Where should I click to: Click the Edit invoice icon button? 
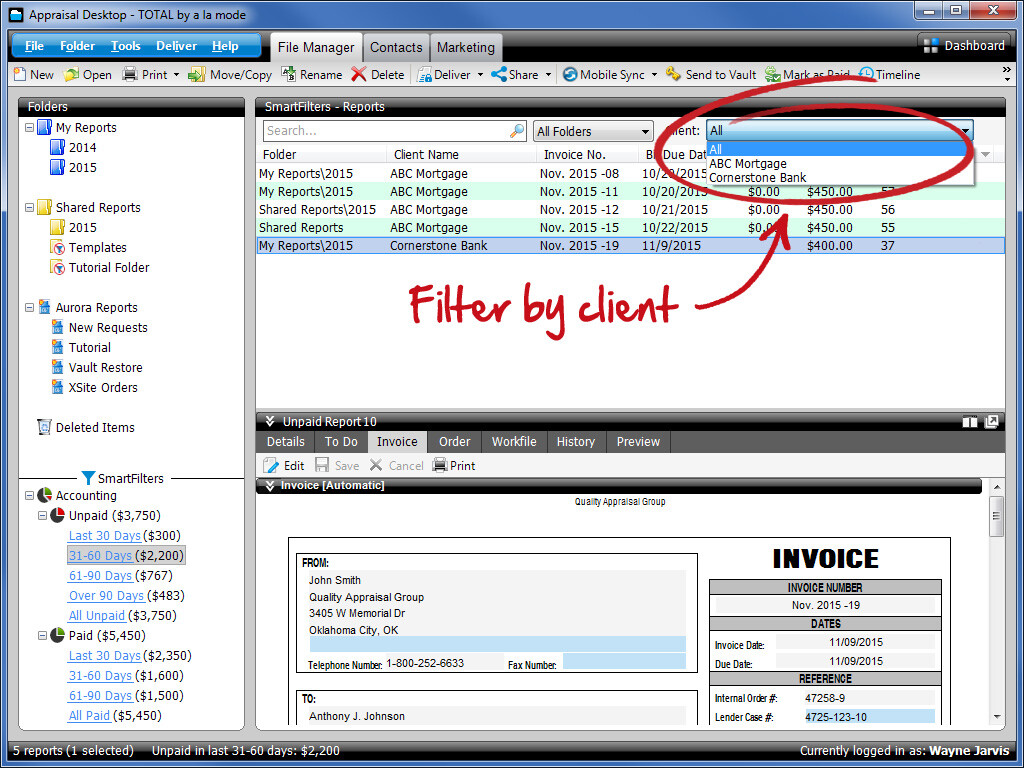pos(284,466)
